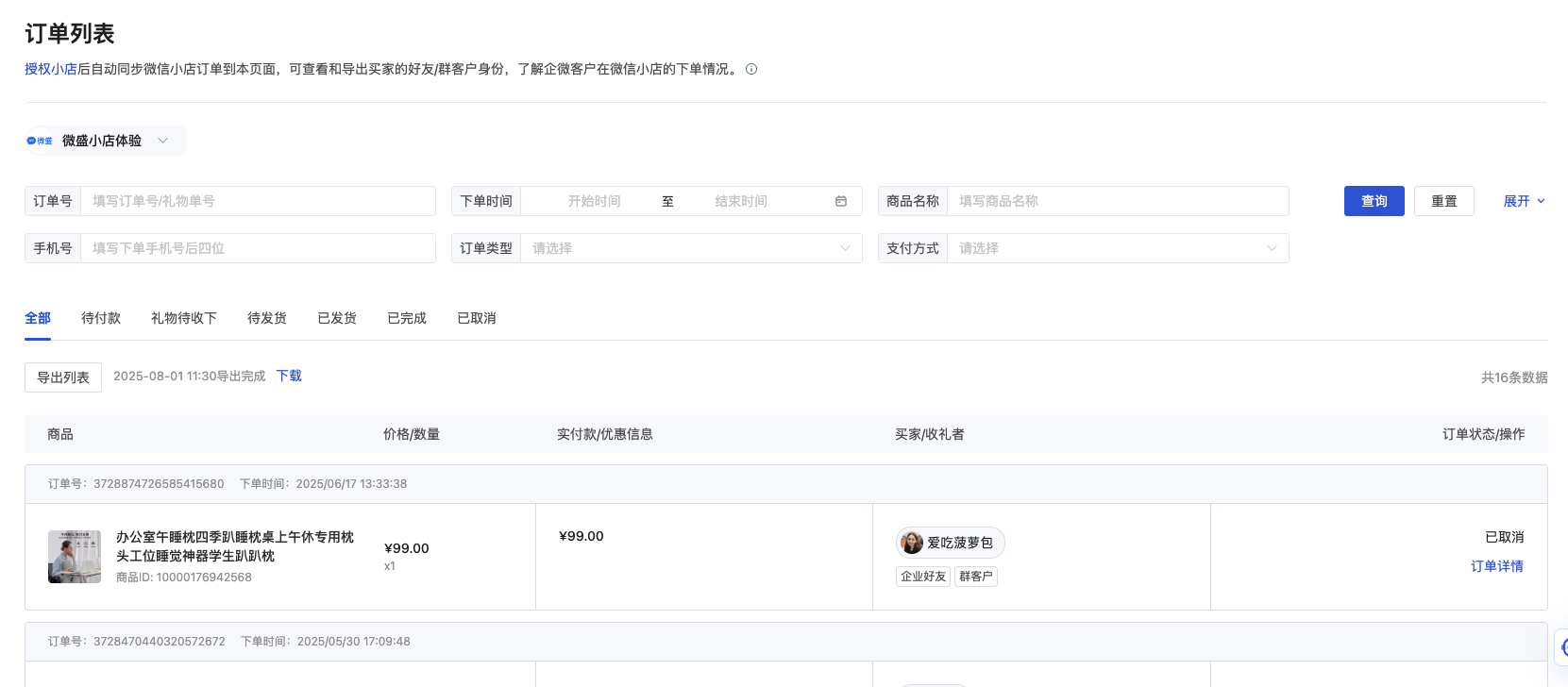The height and width of the screenshot is (687, 1568).
Task: Focus the 订单号 input field
Action: point(258,201)
